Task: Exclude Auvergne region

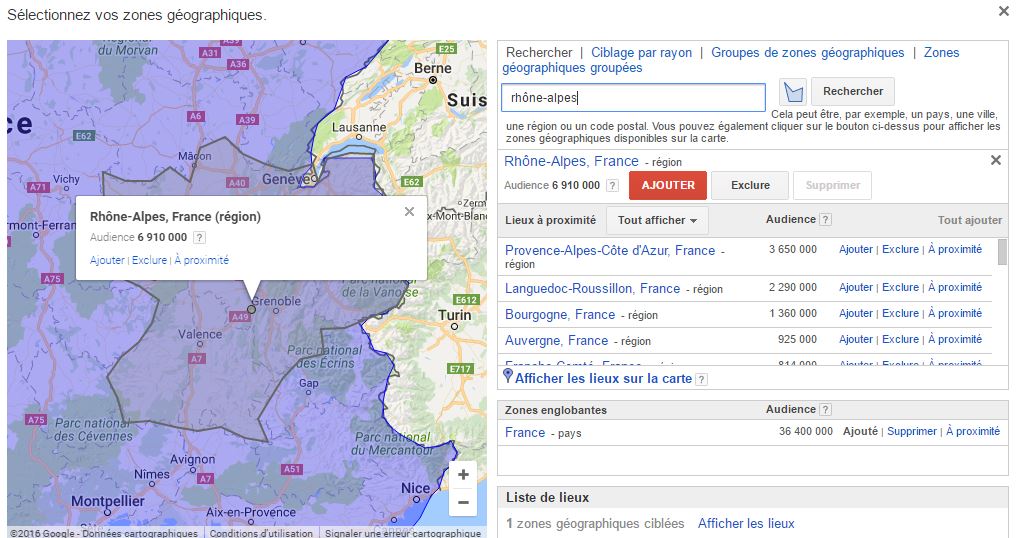Action: [900, 339]
